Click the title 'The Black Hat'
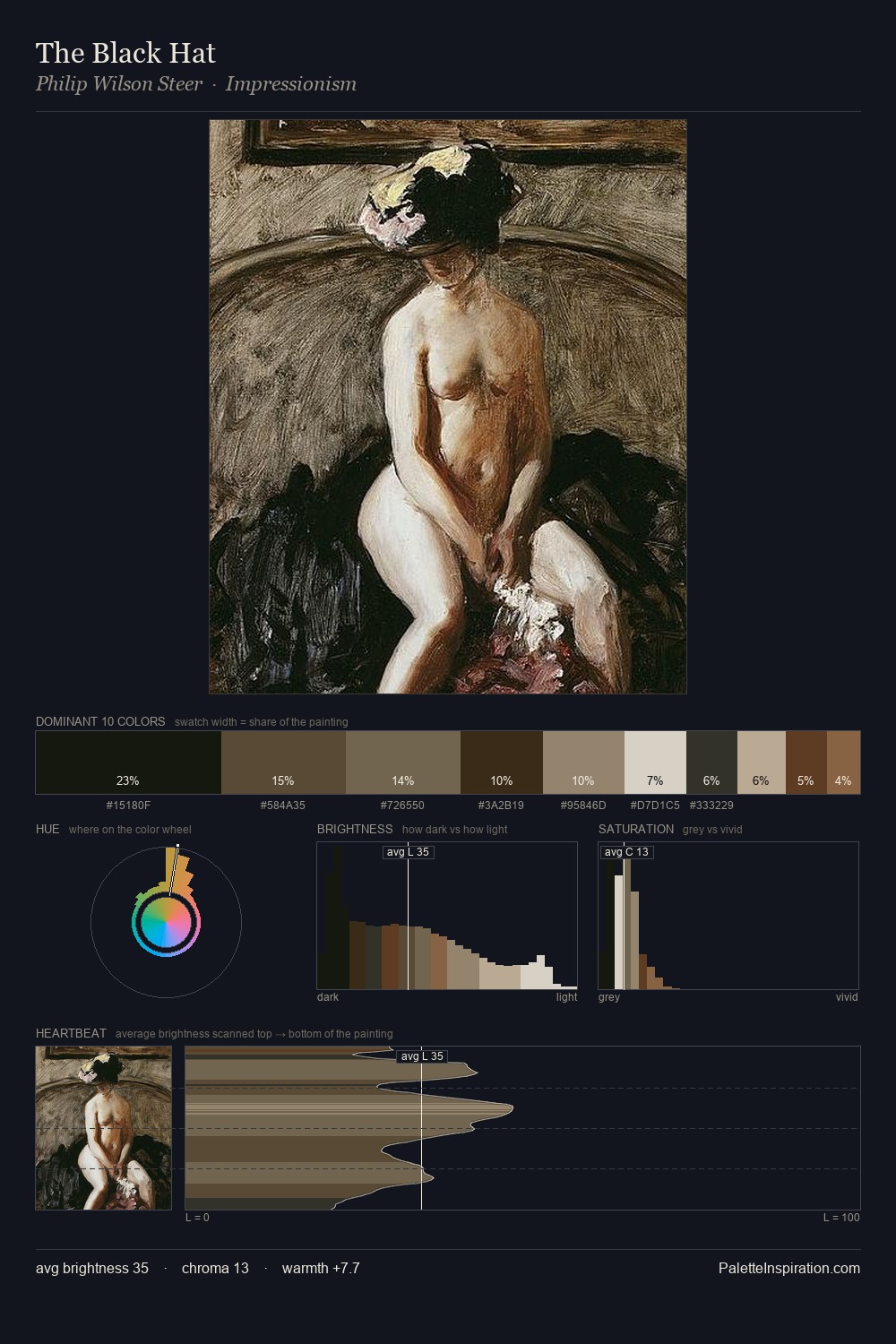Viewport: 896px width, 1344px height. (x=125, y=53)
